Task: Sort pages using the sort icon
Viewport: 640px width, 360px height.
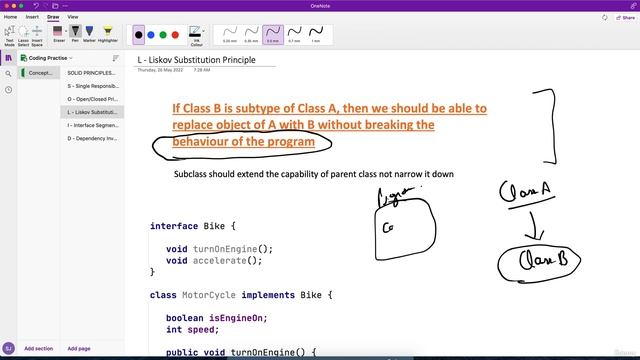Action: tap(116, 58)
